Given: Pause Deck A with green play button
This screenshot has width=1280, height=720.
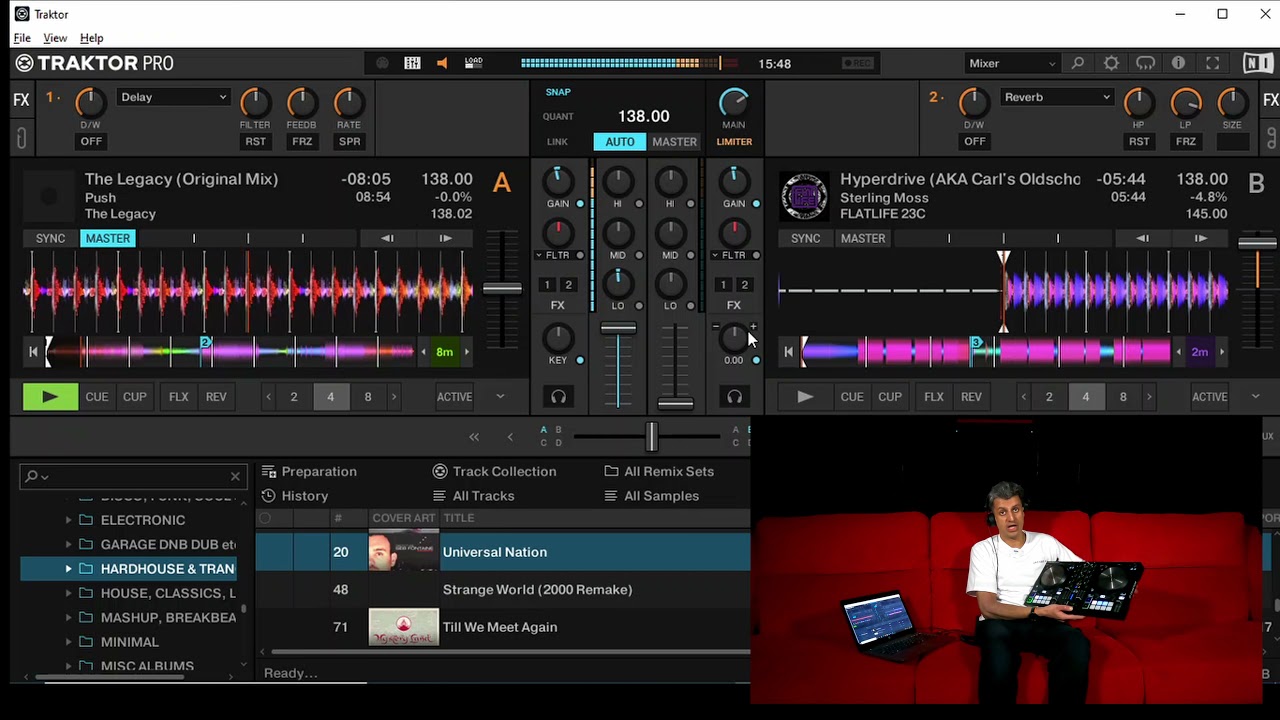Looking at the screenshot, I should click(50, 397).
